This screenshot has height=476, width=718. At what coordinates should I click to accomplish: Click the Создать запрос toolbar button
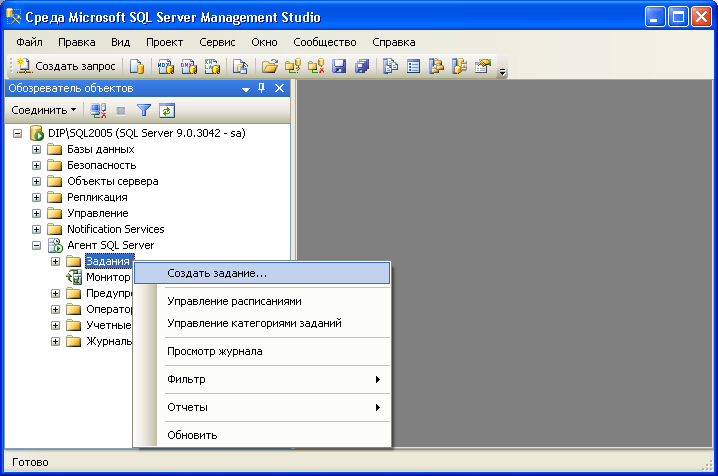pos(66,67)
